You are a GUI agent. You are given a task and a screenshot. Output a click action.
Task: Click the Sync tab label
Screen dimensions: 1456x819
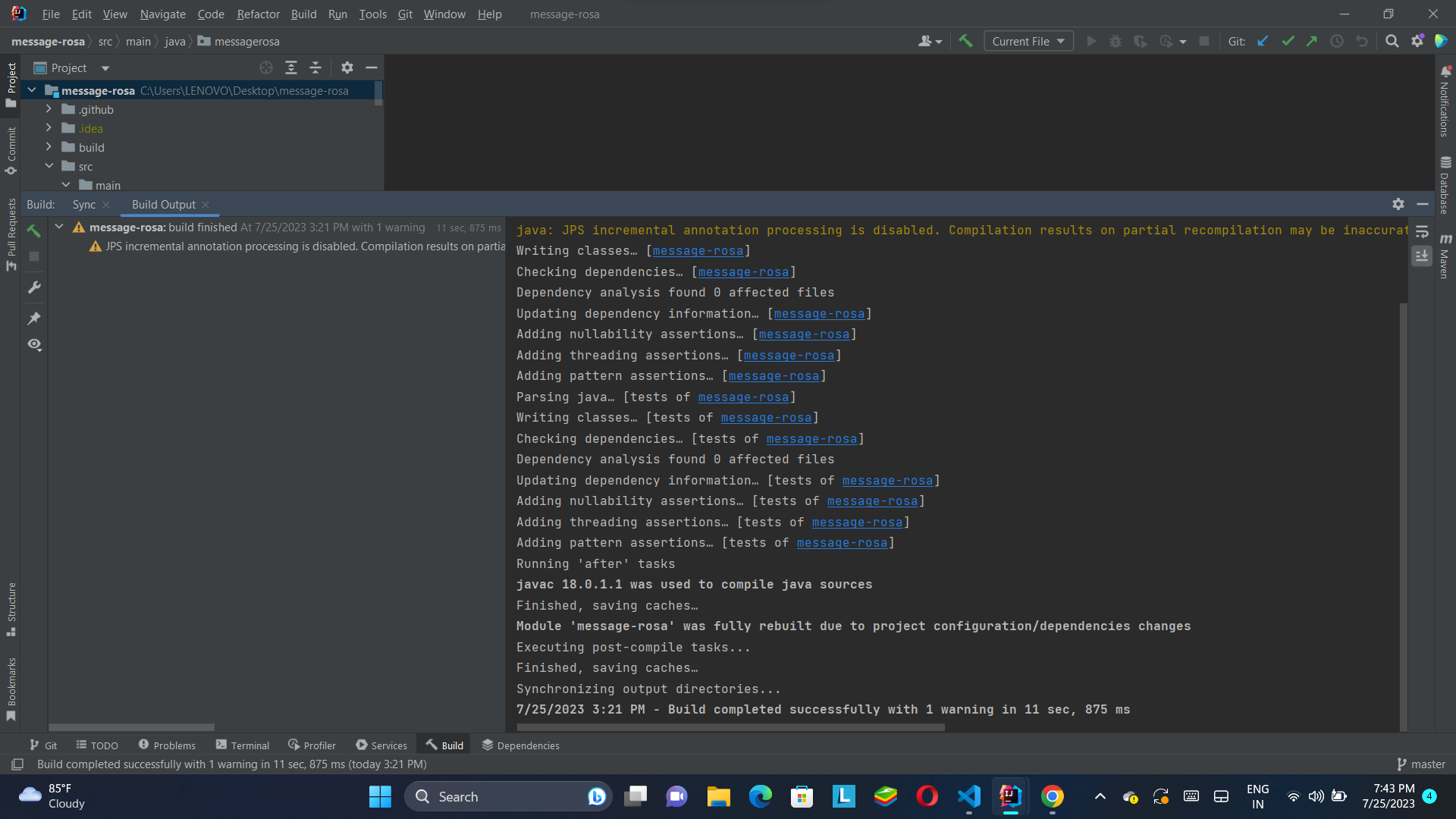click(x=83, y=204)
